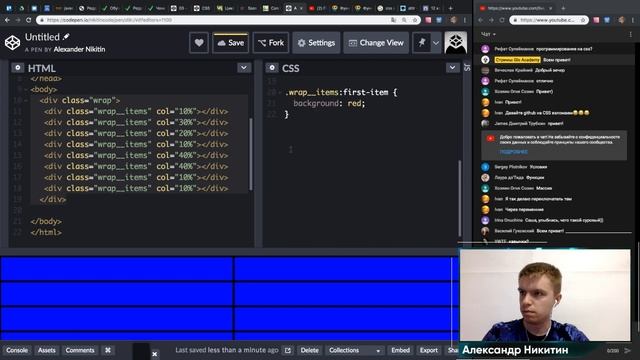The image size is (640, 360).
Task: Edit the pen title via pencil icon
Action: coord(66,37)
